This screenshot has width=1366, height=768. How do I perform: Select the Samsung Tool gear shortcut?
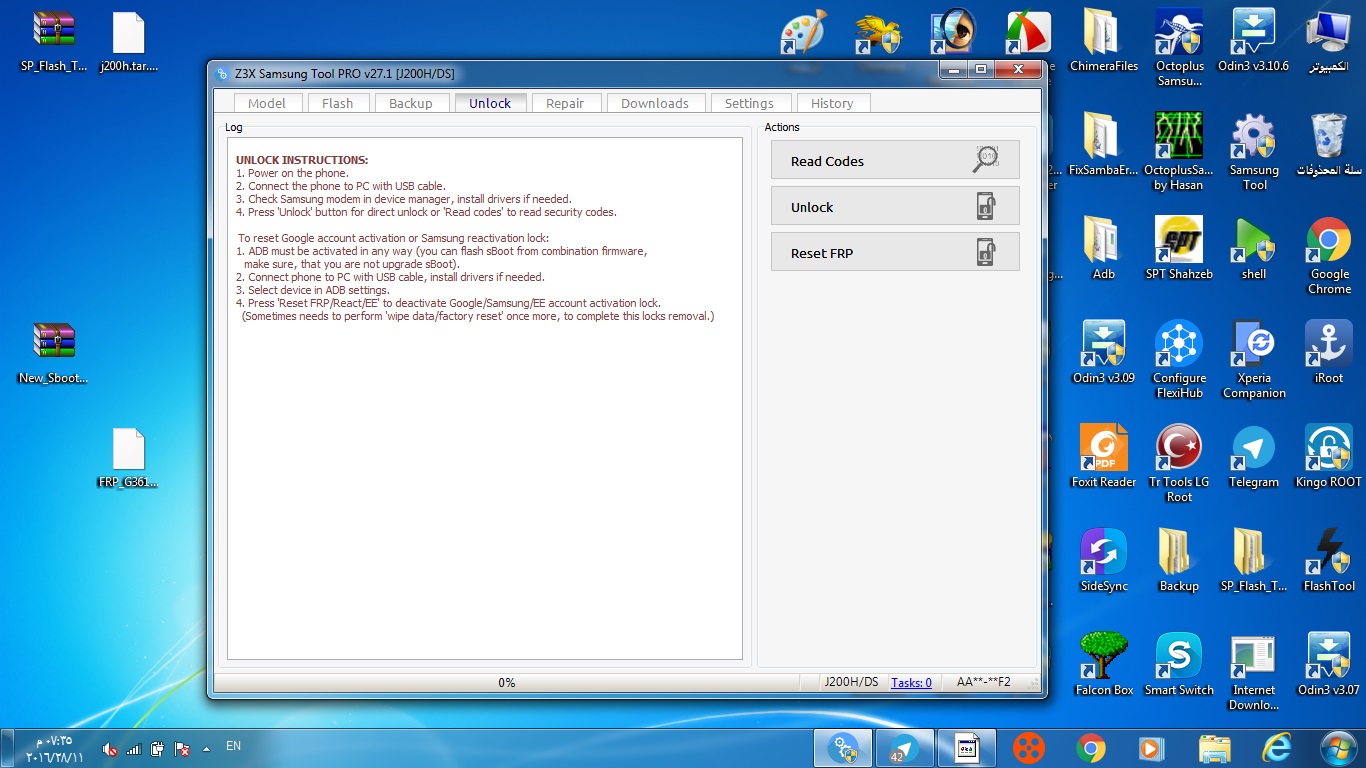(1254, 152)
